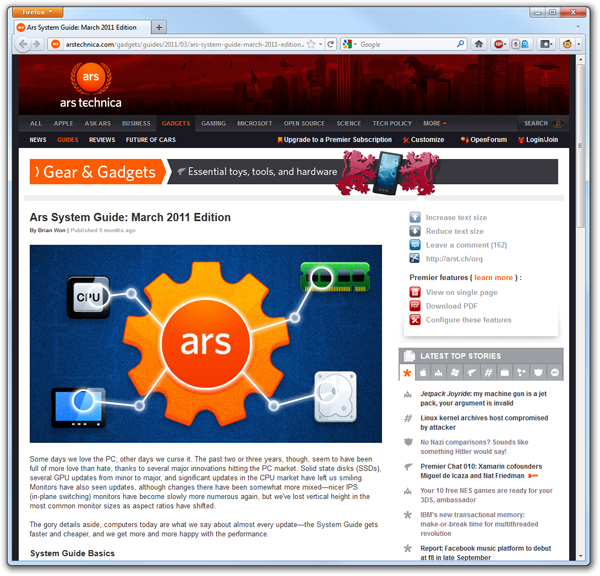
Task: Click the vertical scrollbar thumb
Action: coord(580,145)
